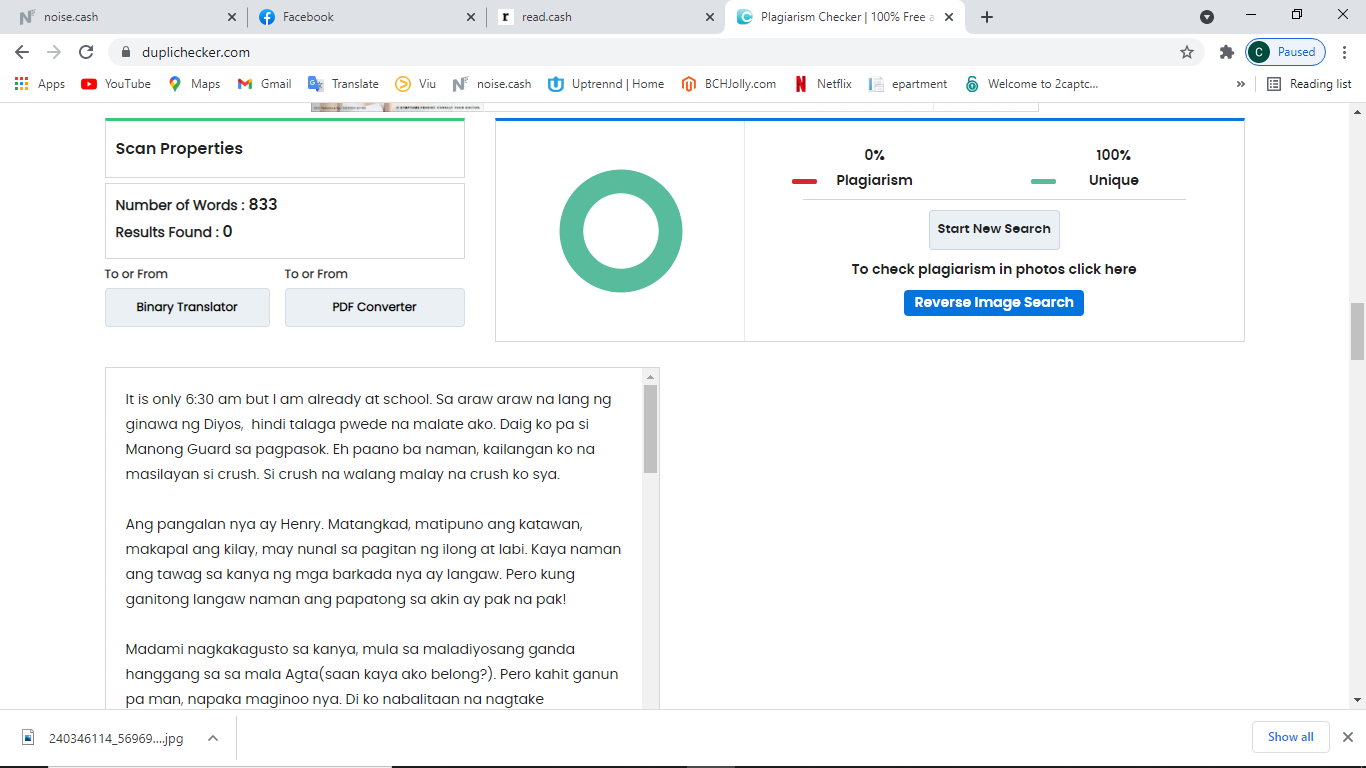Click text 'To check plagiarism in photos click here'

pos(994,269)
